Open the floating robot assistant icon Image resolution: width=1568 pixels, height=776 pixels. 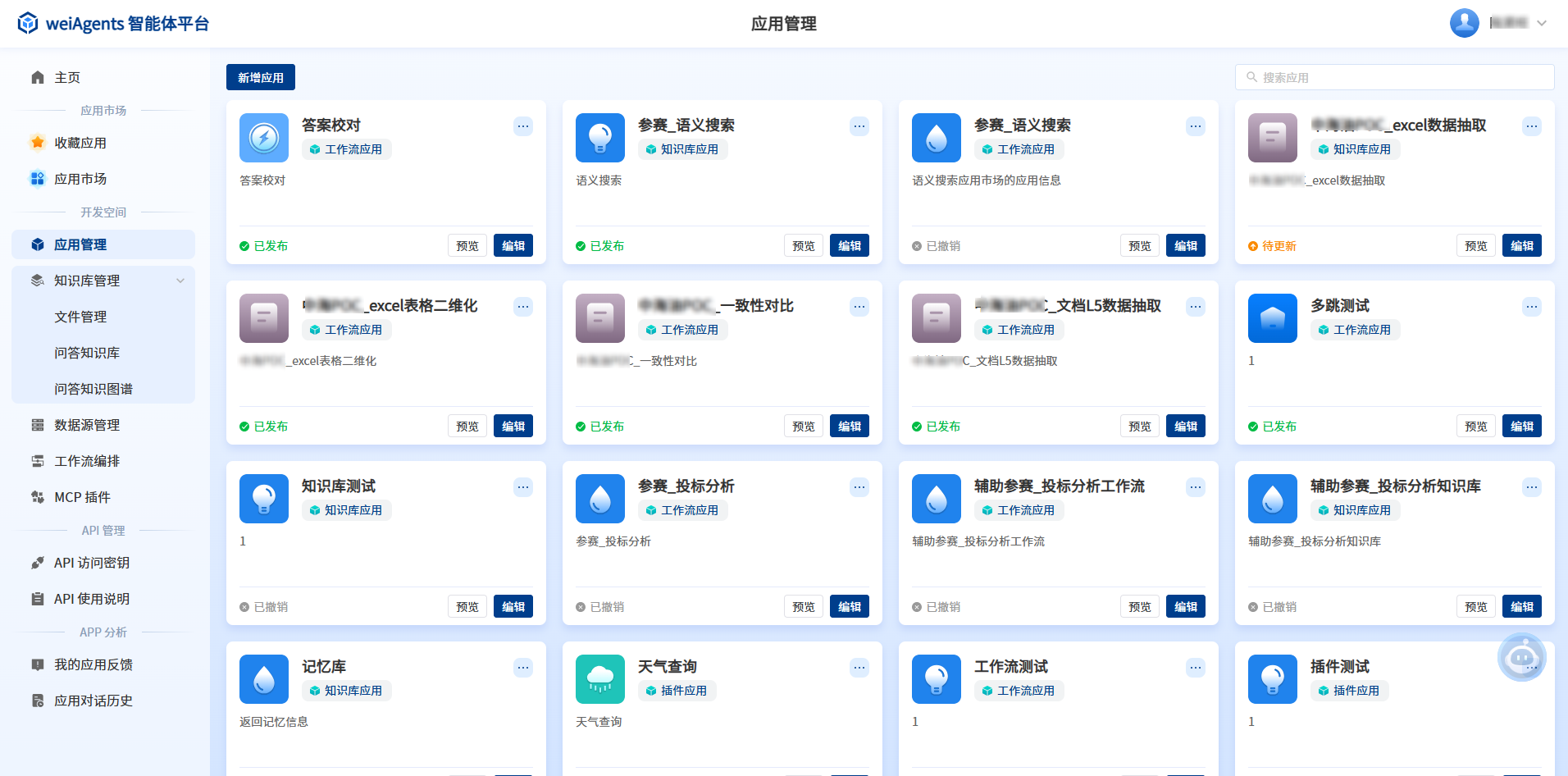click(1521, 657)
